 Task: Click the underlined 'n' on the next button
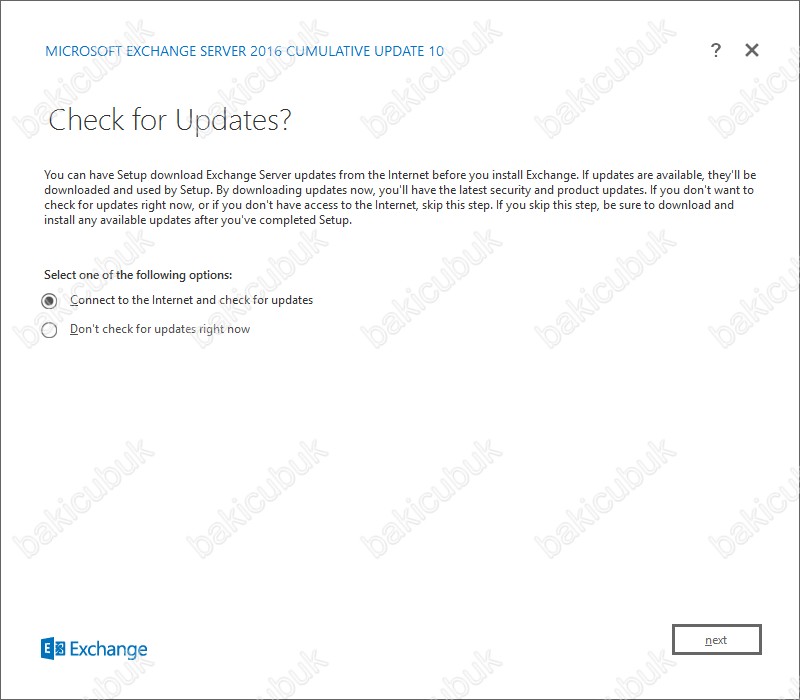pyautogui.click(x=708, y=640)
